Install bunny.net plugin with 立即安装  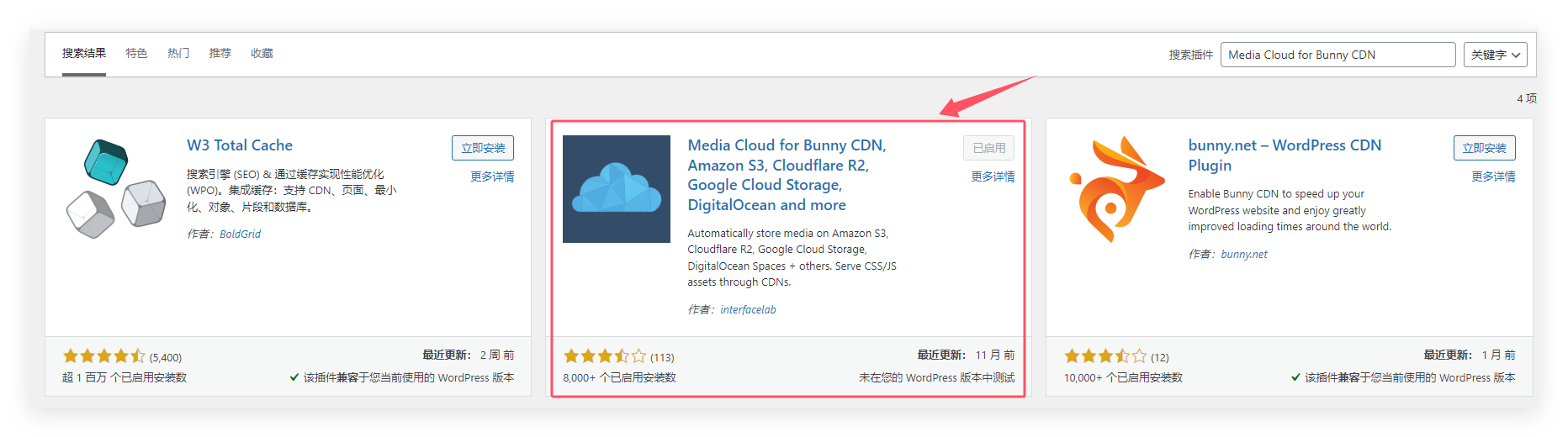click(1485, 148)
